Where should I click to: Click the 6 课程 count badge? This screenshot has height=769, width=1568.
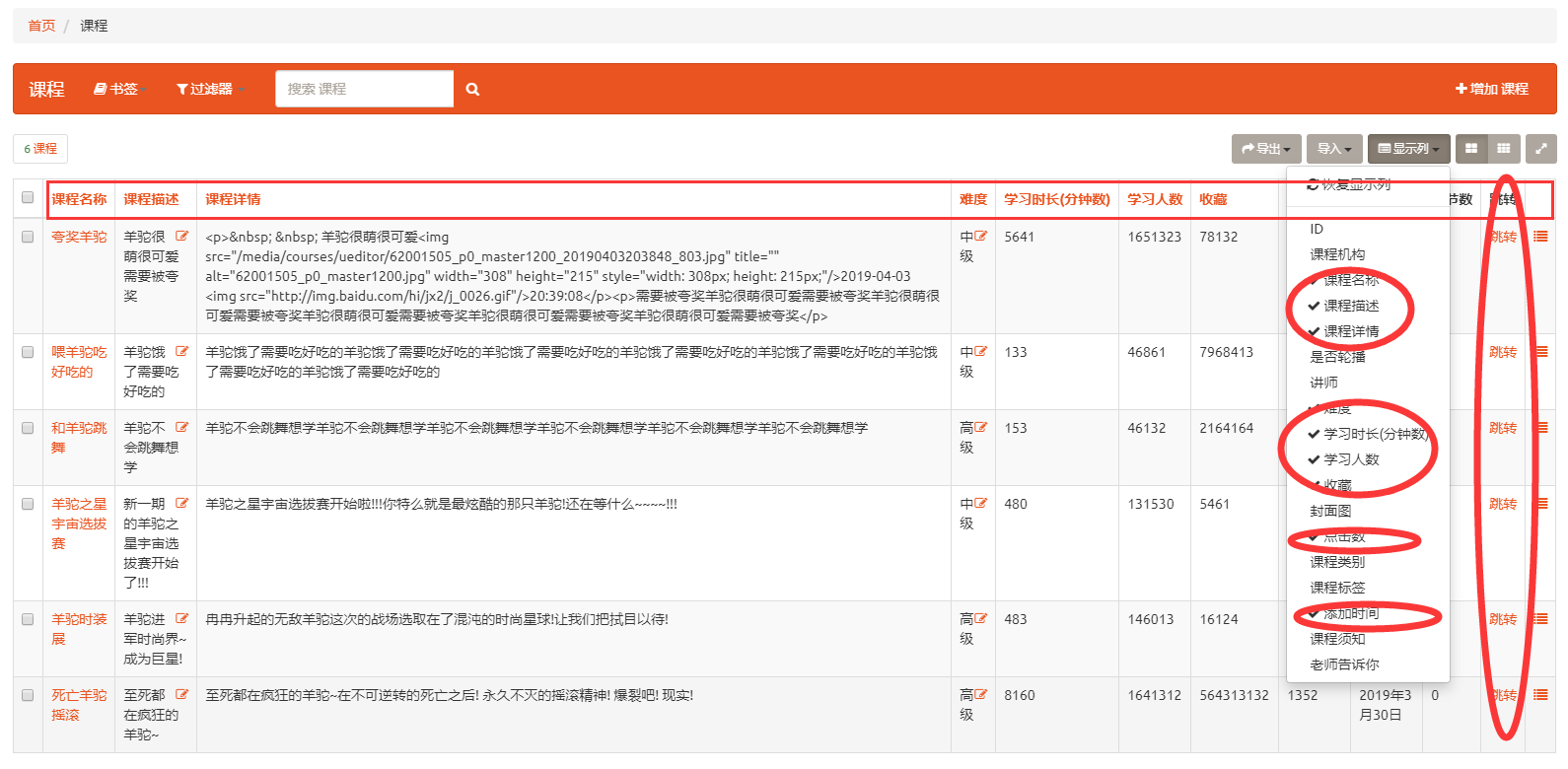pos(40,149)
